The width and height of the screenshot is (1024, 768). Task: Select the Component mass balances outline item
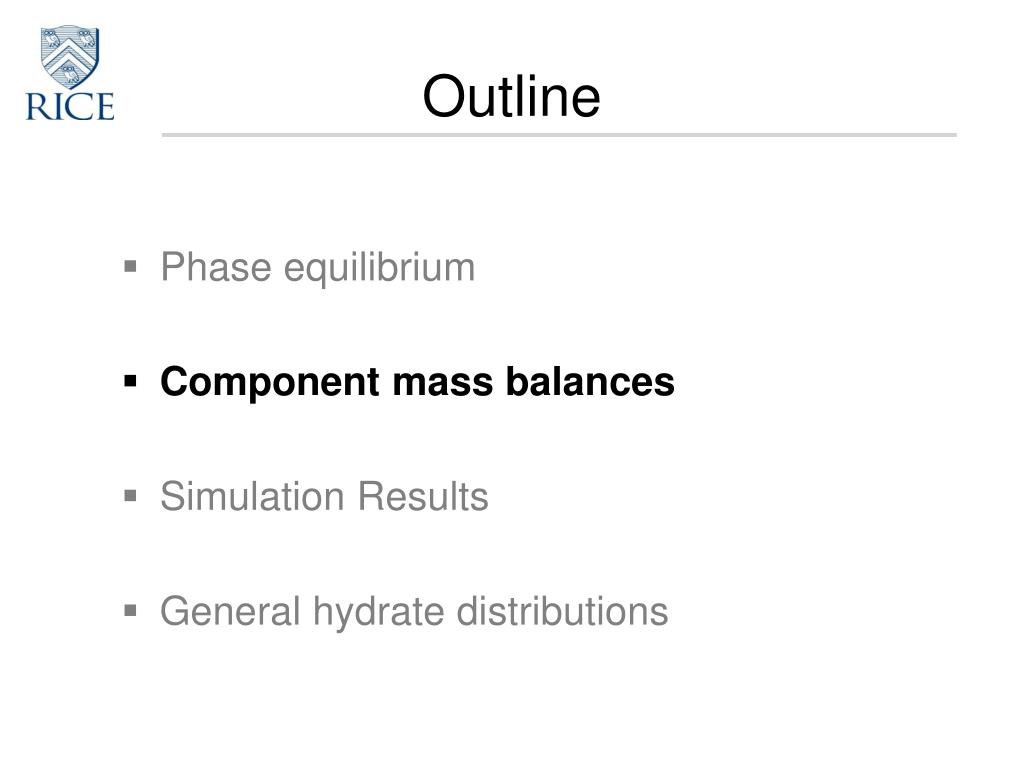coord(417,381)
